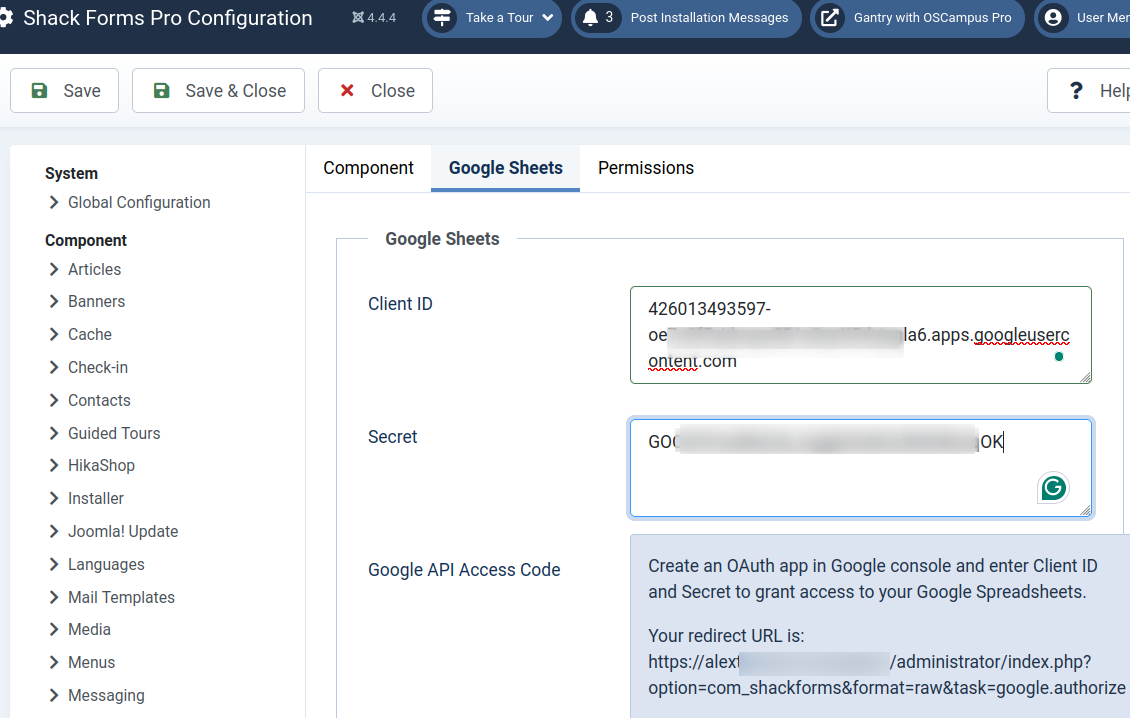This screenshot has height=718, width=1130.
Task: Open the Take a Tour dropdown arrow
Action: click(x=548, y=18)
